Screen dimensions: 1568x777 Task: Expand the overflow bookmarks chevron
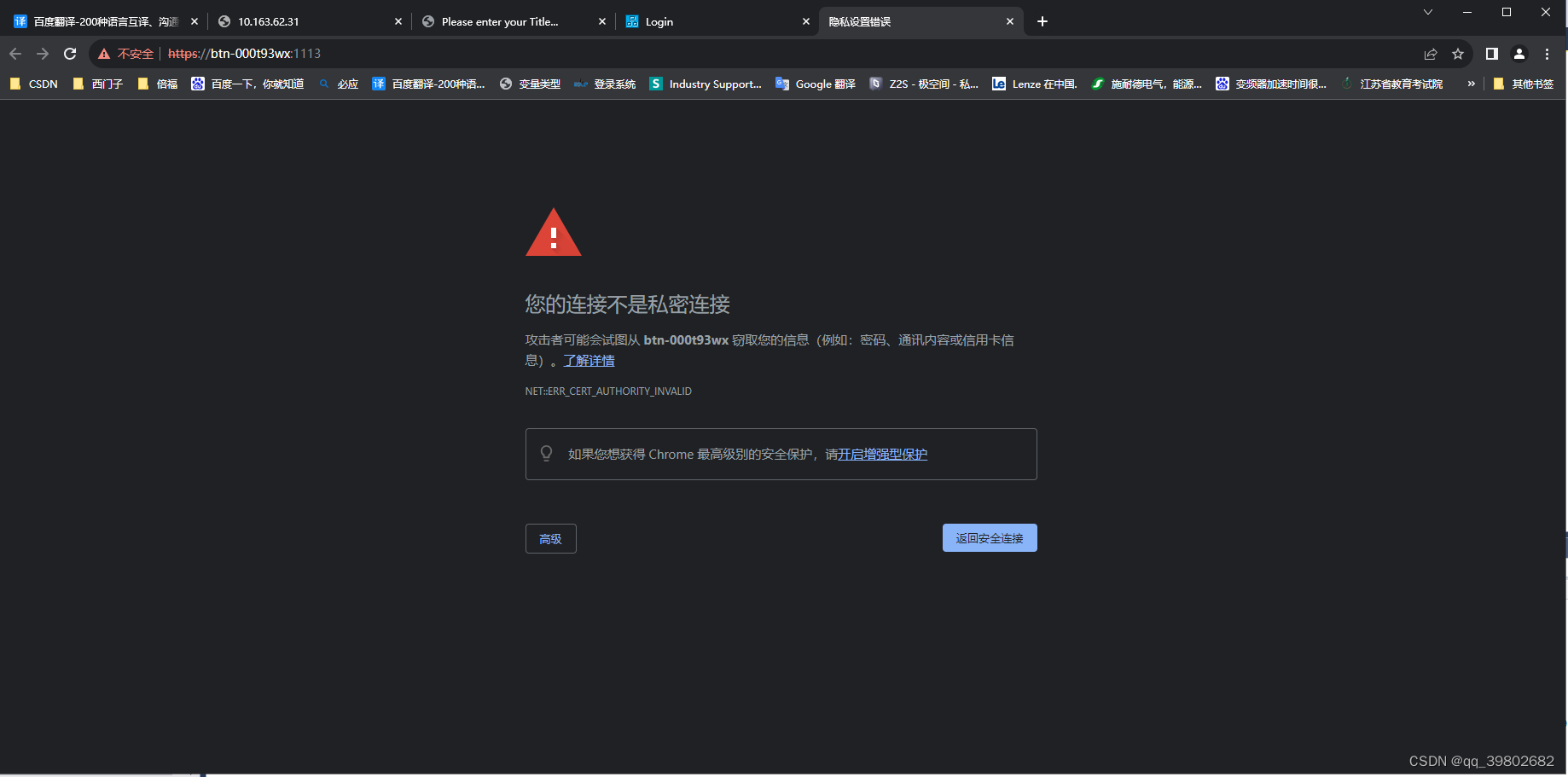click(1471, 84)
